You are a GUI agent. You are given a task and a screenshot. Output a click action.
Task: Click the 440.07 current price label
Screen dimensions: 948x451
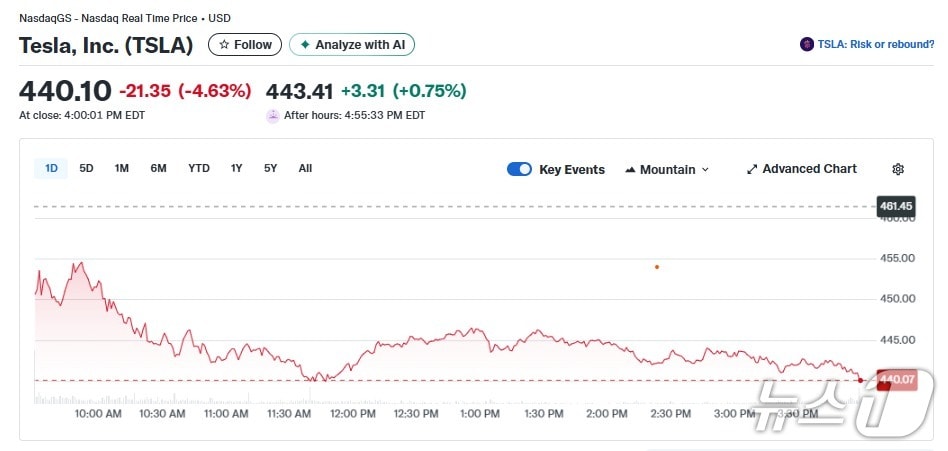pos(896,379)
